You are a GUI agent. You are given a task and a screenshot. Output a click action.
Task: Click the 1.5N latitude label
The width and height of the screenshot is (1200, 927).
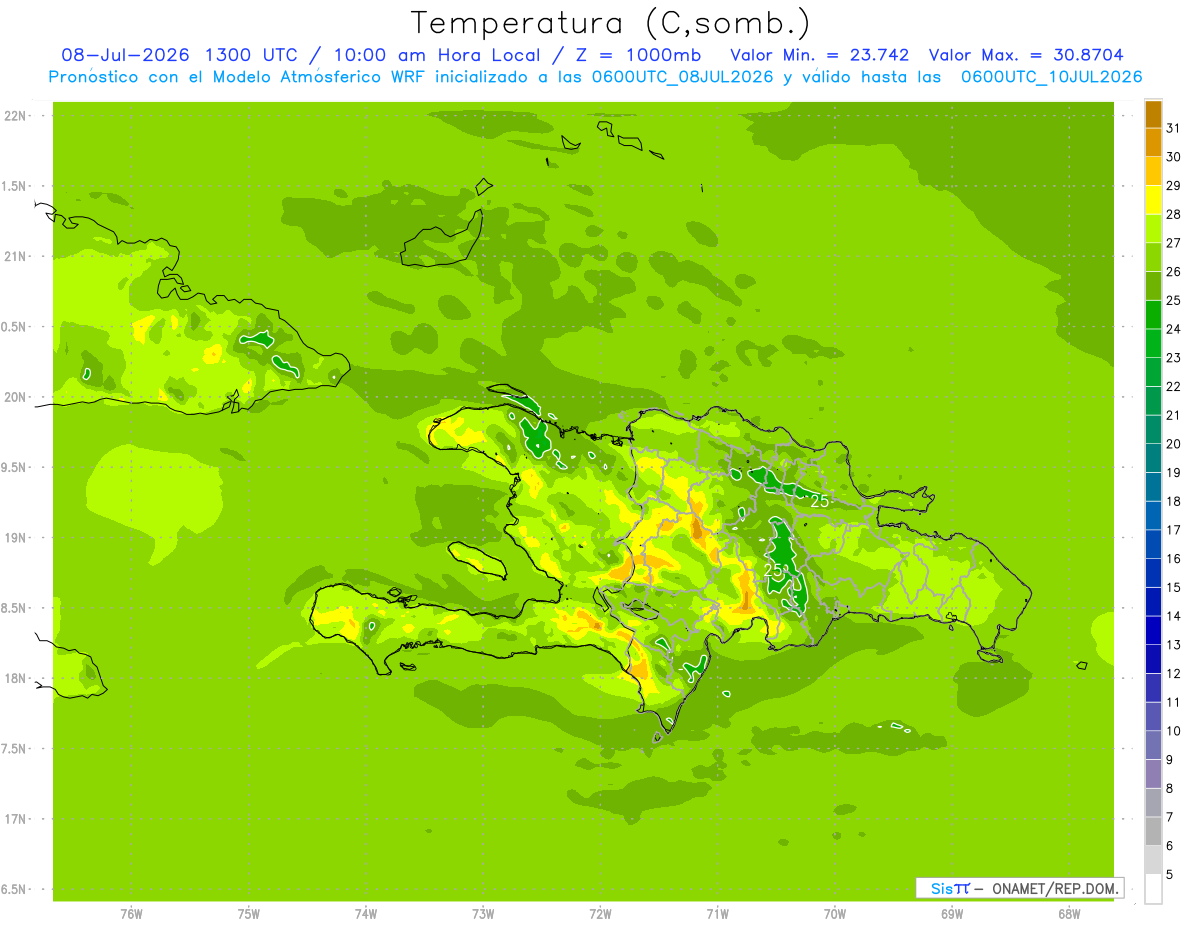(16, 186)
